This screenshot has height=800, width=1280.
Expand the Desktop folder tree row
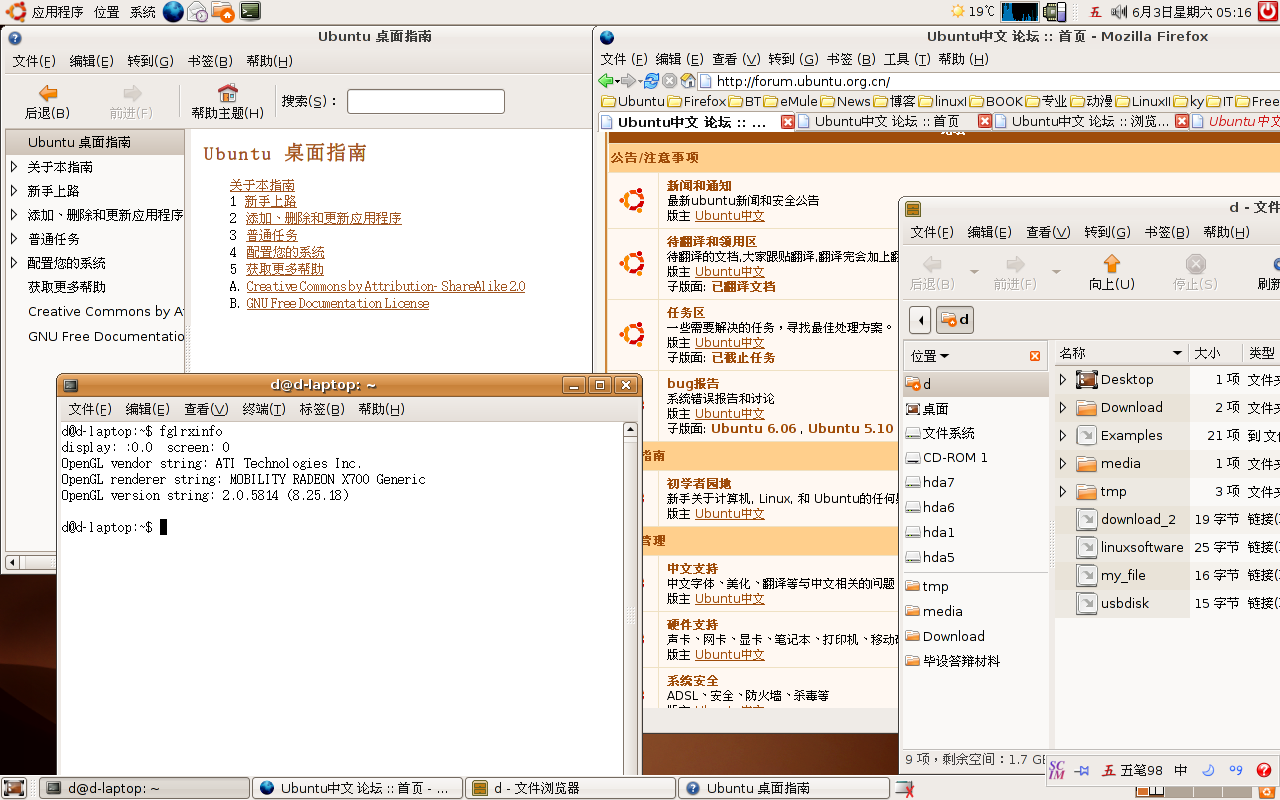click(1063, 379)
